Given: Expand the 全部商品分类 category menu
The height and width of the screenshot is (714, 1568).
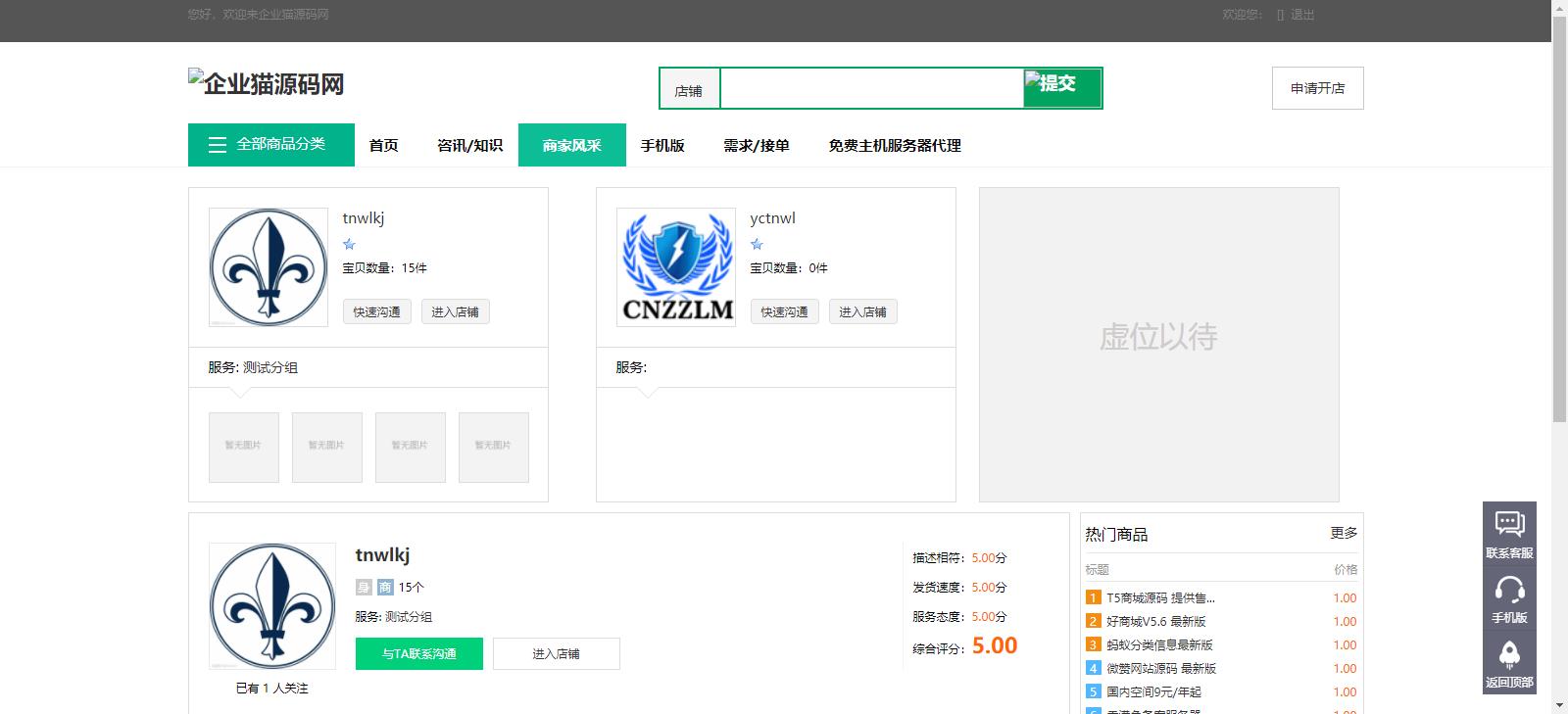Looking at the screenshot, I should point(270,145).
